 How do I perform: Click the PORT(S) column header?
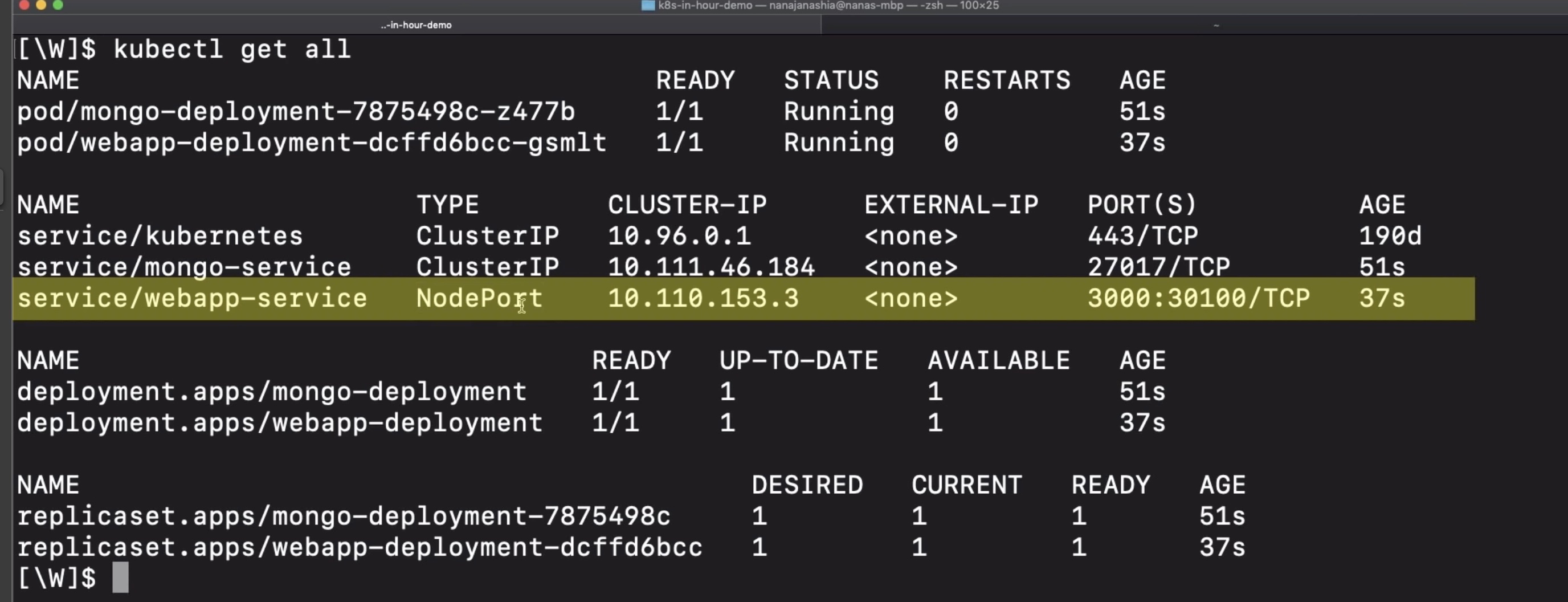tap(1142, 205)
